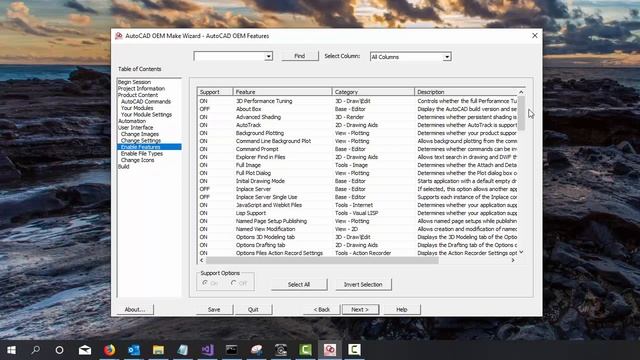Click Select All button

(299, 284)
